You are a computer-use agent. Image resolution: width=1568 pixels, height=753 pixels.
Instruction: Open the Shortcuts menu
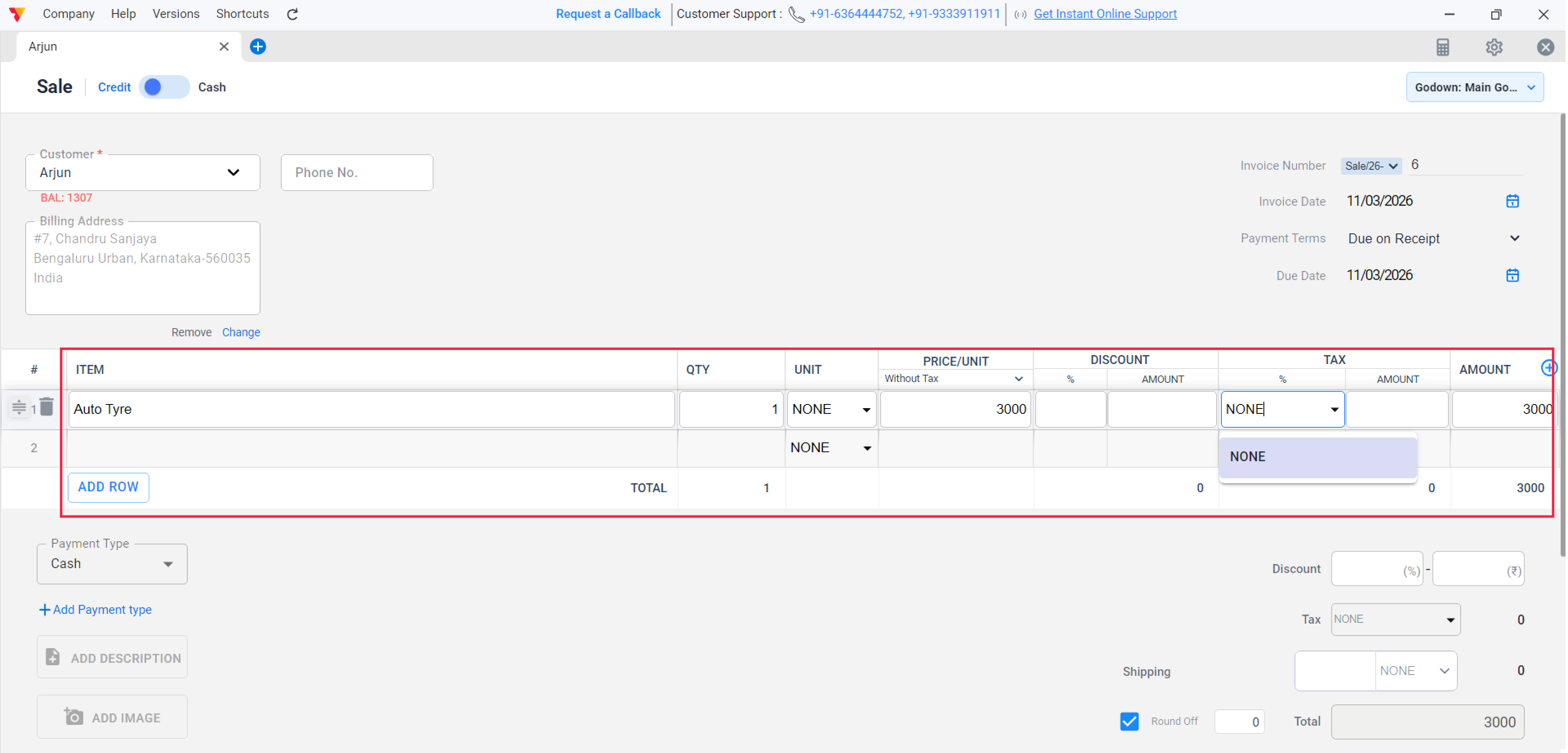pos(242,13)
